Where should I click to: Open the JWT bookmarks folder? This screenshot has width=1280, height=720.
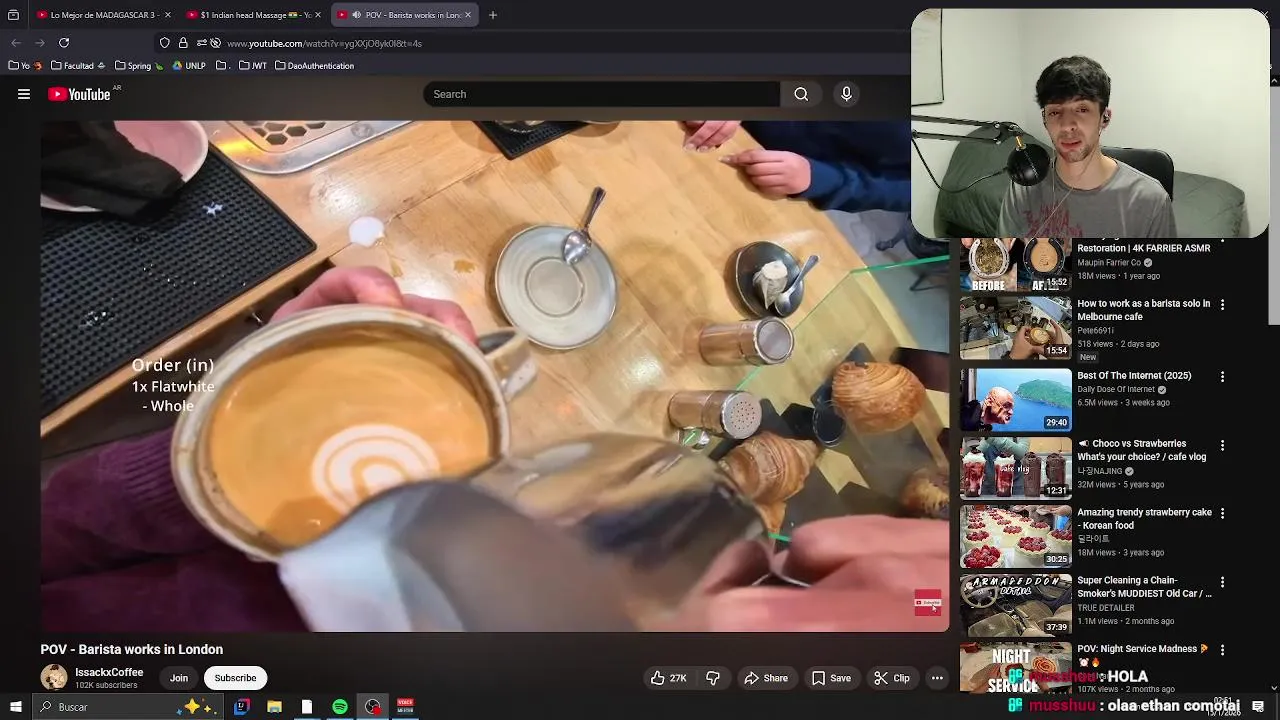(x=253, y=66)
